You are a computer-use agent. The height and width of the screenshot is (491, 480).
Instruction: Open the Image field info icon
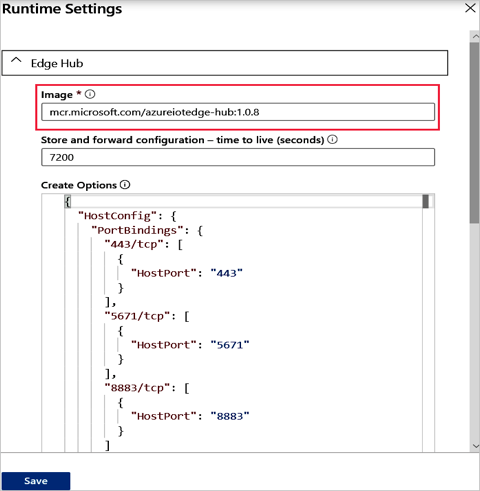90,94
